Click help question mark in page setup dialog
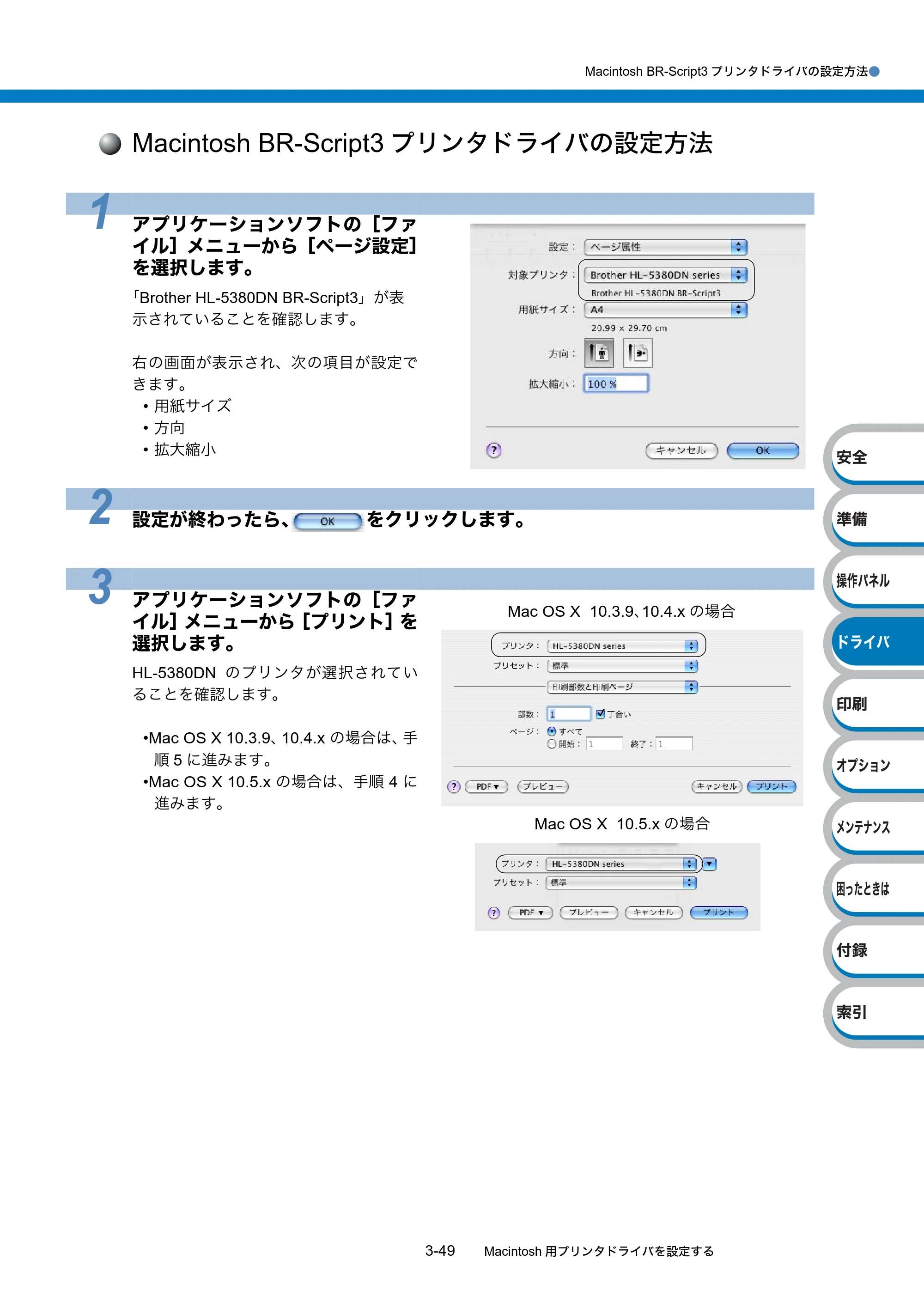The height and width of the screenshot is (1308, 924). click(494, 450)
